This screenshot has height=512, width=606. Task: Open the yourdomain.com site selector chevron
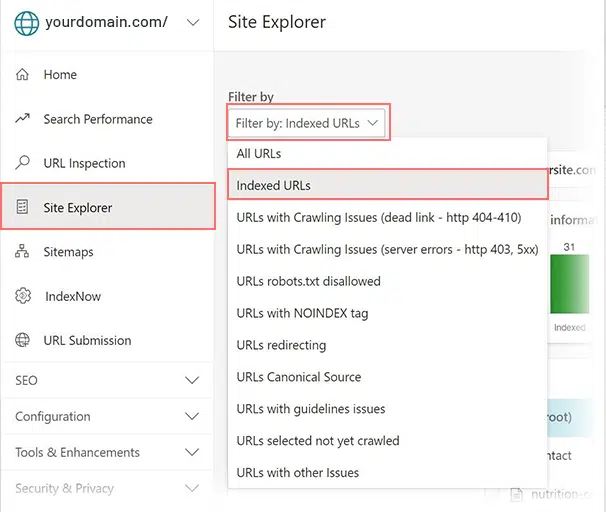193,23
